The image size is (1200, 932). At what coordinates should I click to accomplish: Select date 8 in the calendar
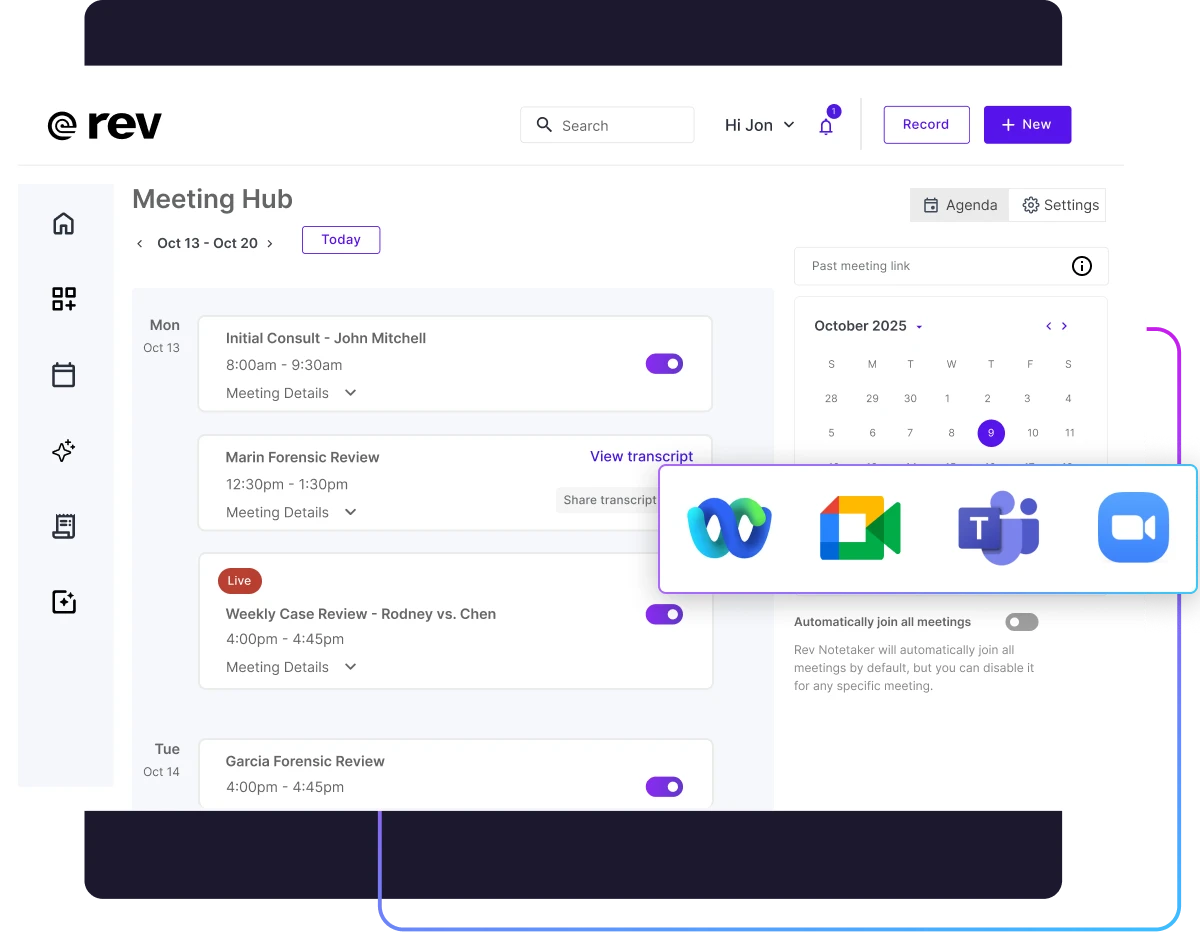pyautogui.click(x=951, y=433)
